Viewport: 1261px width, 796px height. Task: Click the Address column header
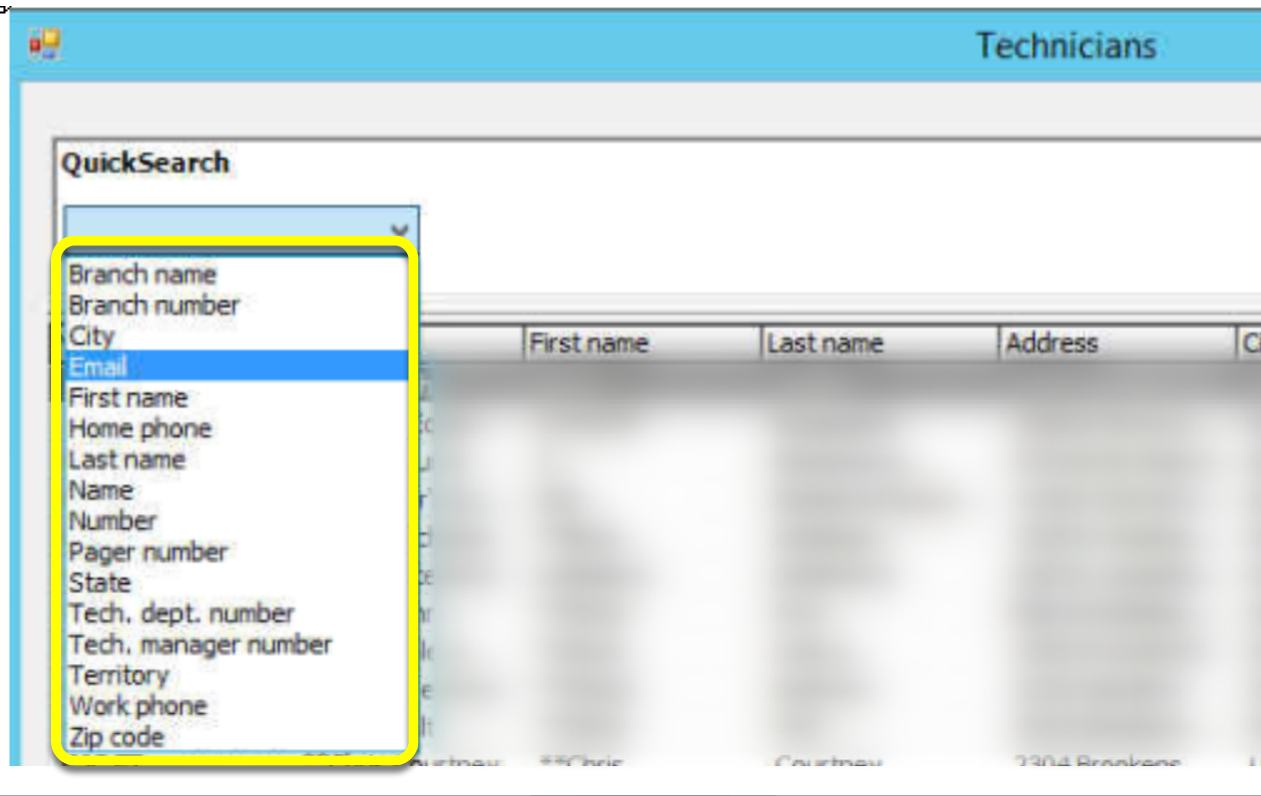click(1118, 343)
